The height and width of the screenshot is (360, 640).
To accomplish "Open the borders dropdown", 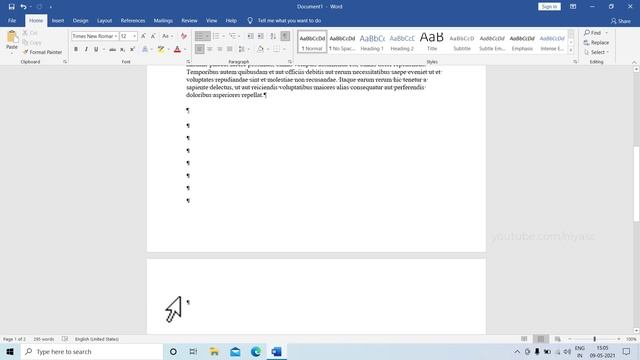I will click(284, 49).
